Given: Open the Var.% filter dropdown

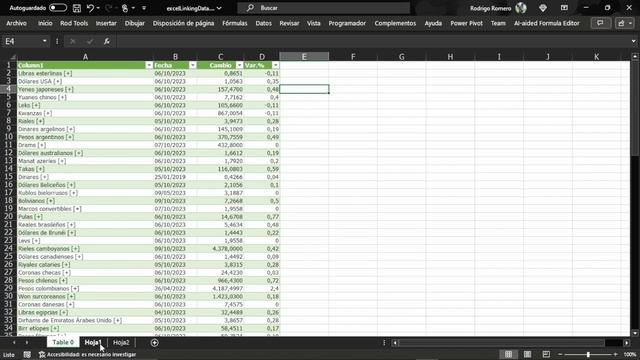Looking at the screenshot, I should tap(276, 65).
